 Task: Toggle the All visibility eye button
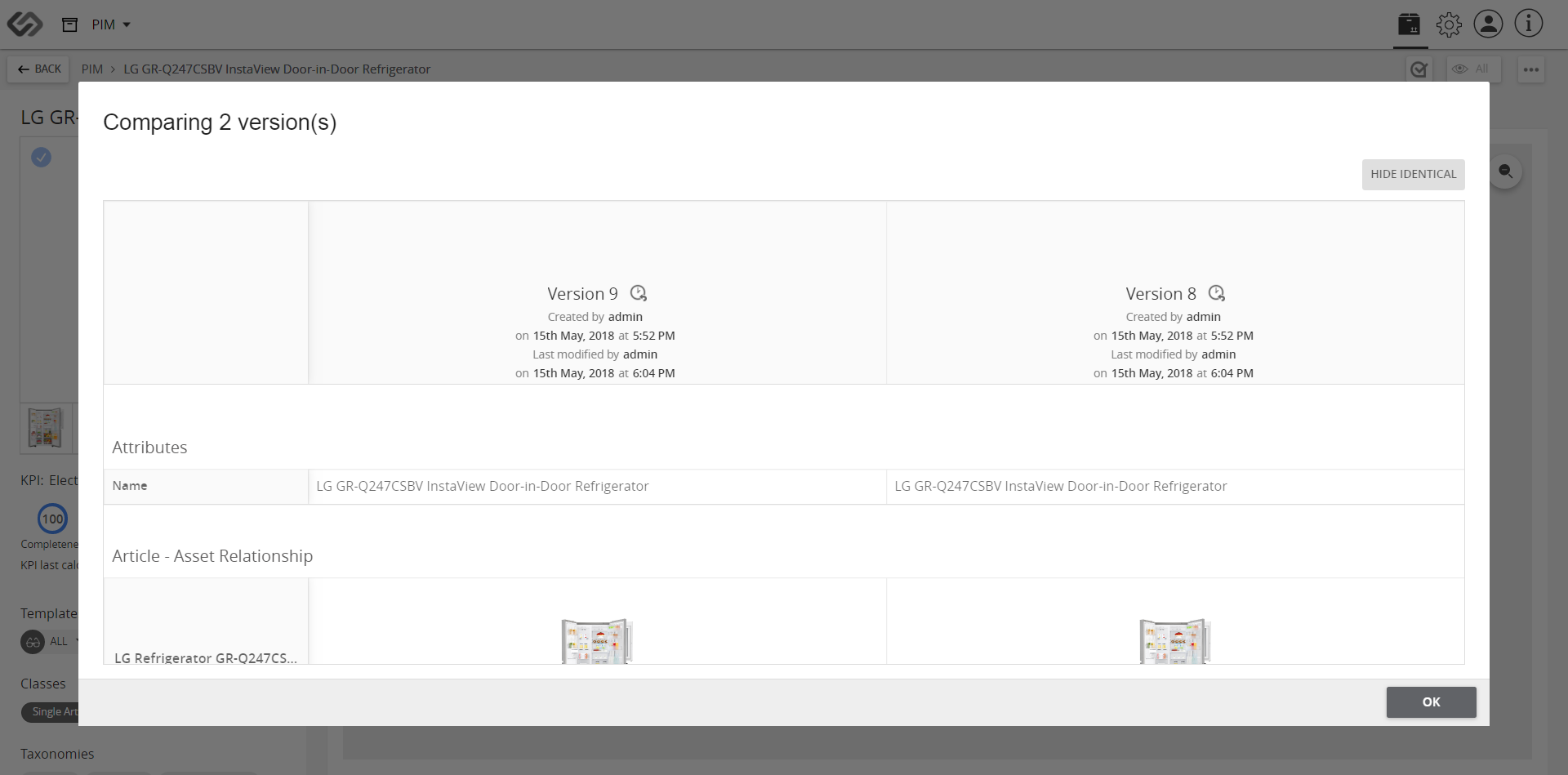[1474, 69]
